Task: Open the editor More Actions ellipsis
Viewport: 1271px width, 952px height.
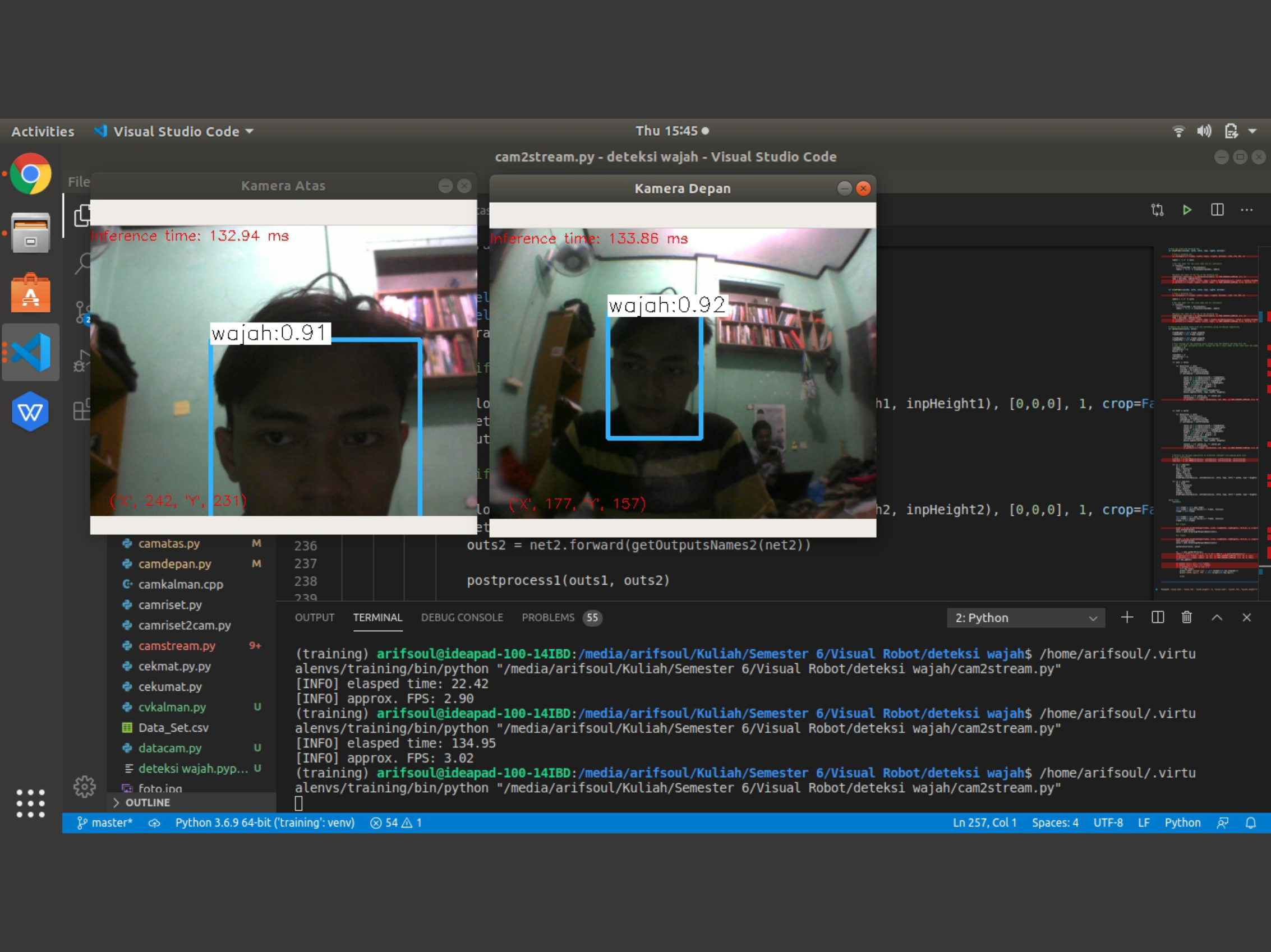Action: coord(1246,210)
